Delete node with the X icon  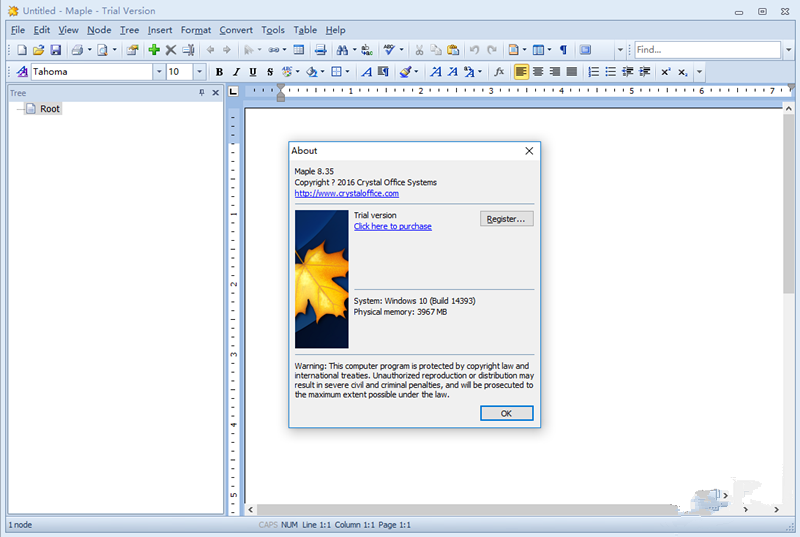[171, 50]
